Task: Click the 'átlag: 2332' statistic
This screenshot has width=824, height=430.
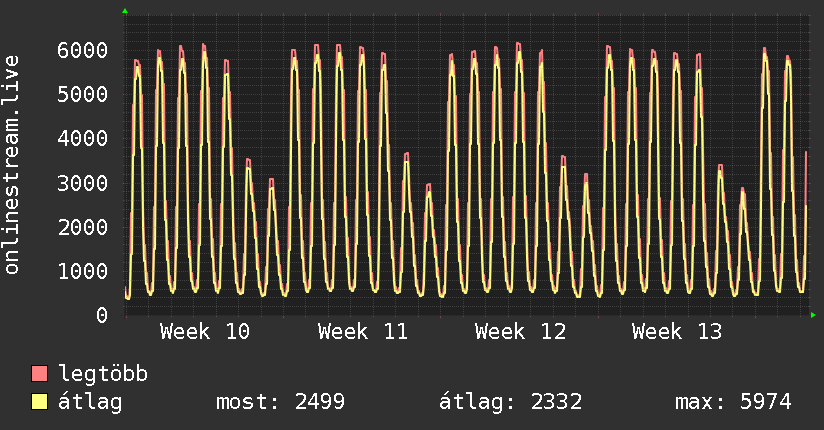Action: coord(511,402)
